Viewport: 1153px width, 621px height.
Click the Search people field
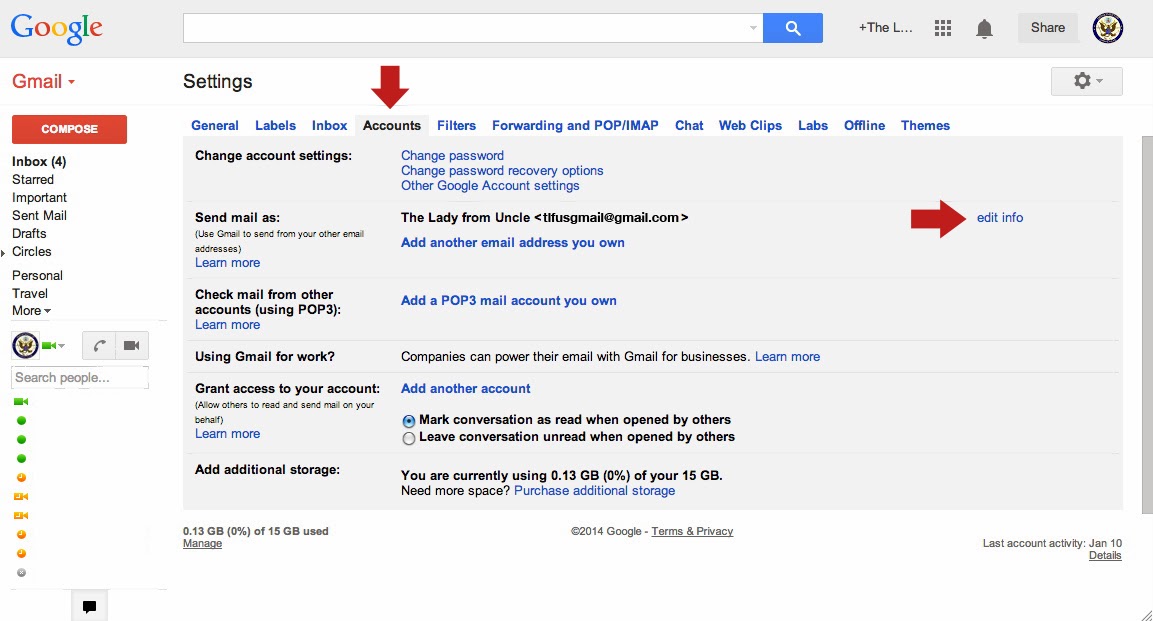[x=79, y=378]
